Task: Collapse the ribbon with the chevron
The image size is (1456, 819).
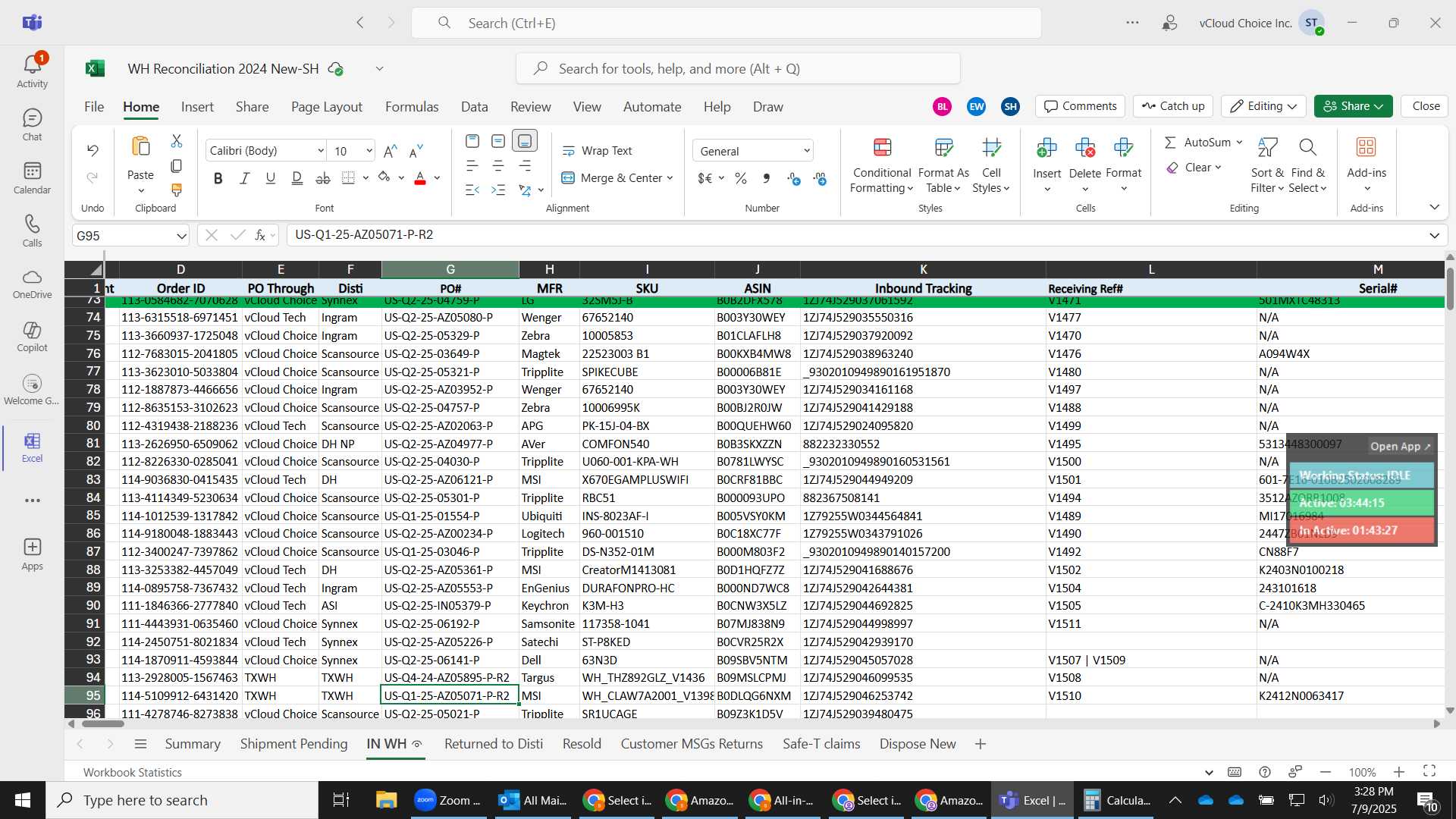Action: [1434, 207]
